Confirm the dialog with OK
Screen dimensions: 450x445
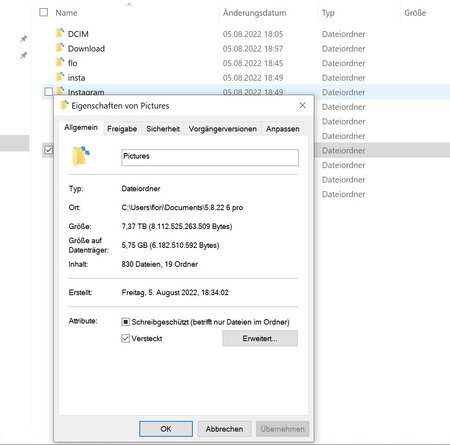pos(166,429)
